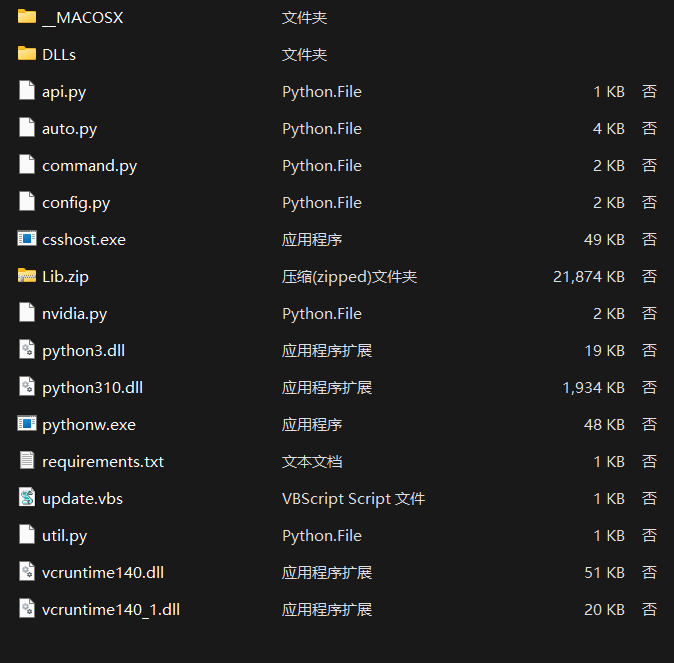The width and height of the screenshot is (674, 663).
Task: Click the 应用程序 type of pythonw.exe
Action: pos(312,424)
